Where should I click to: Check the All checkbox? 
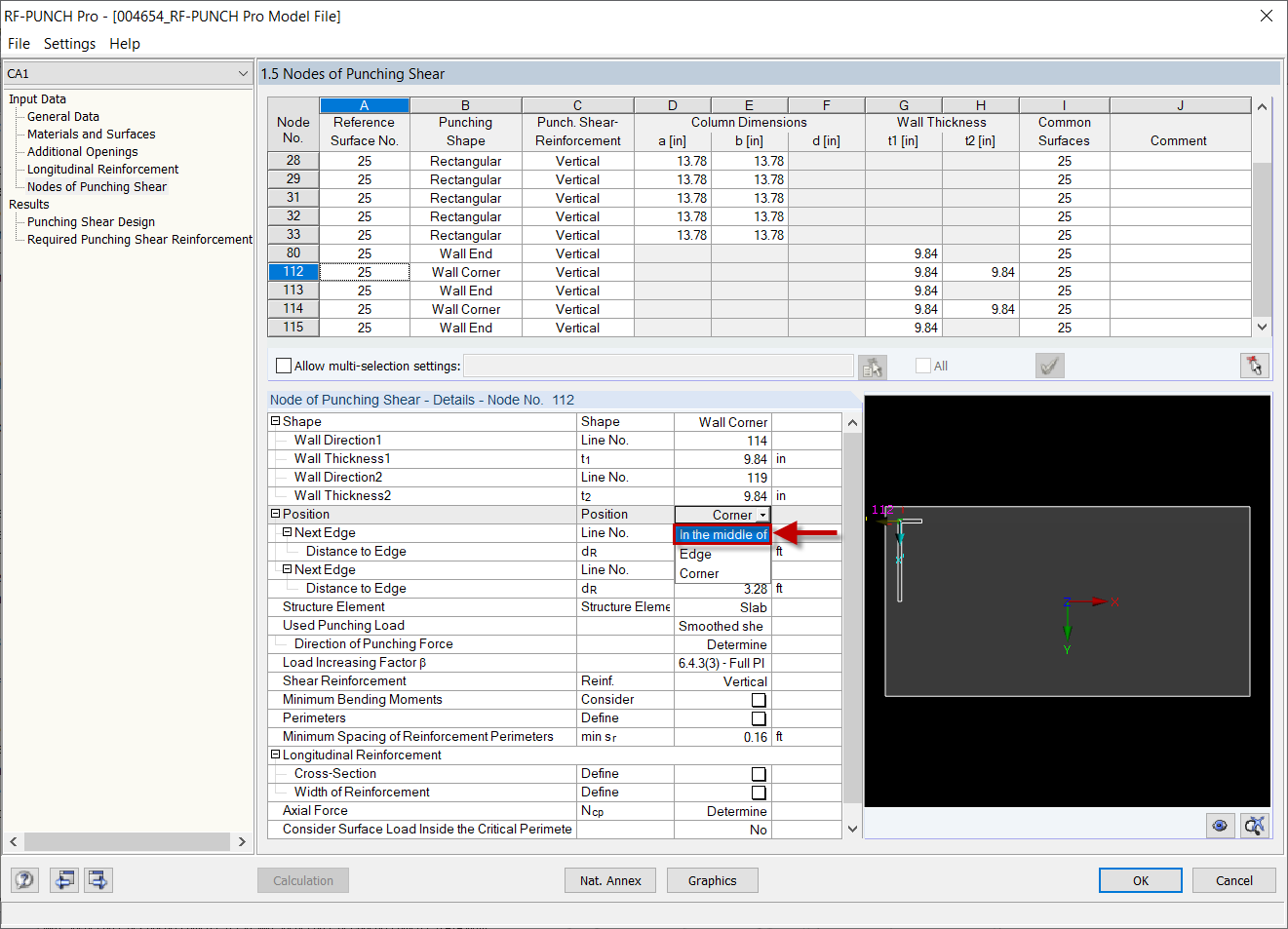click(x=921, y=366)
